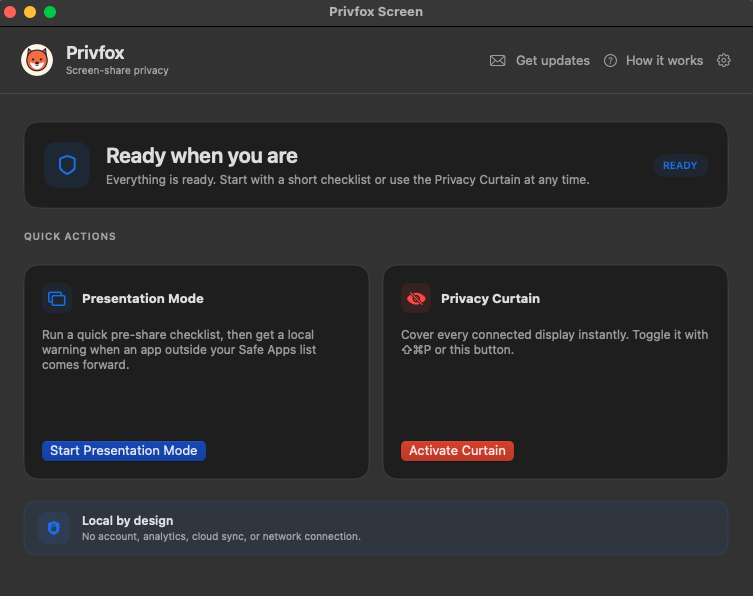Viewport: 753px width, 596px height.
Task: Click the "Ready when you are" heading
Action: tap(202, 156)
